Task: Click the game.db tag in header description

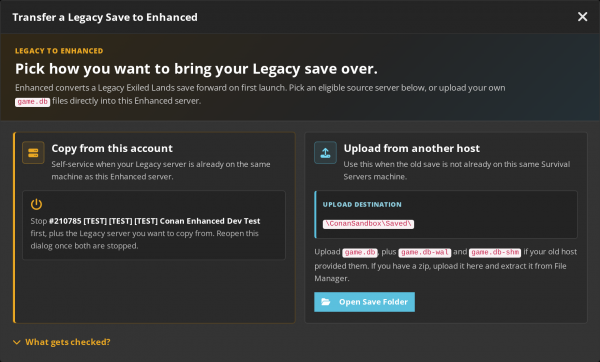Action: tap(33, 102)
